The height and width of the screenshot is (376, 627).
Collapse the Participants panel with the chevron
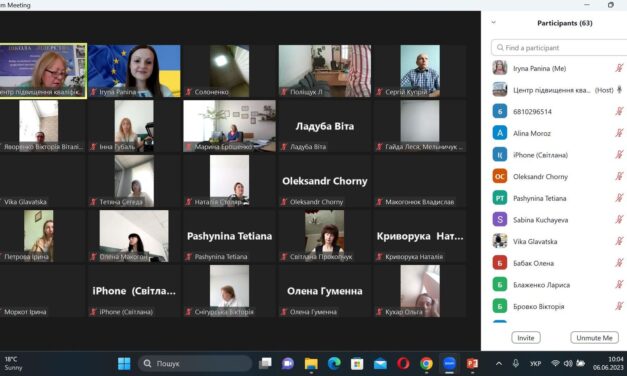point(493,22)
